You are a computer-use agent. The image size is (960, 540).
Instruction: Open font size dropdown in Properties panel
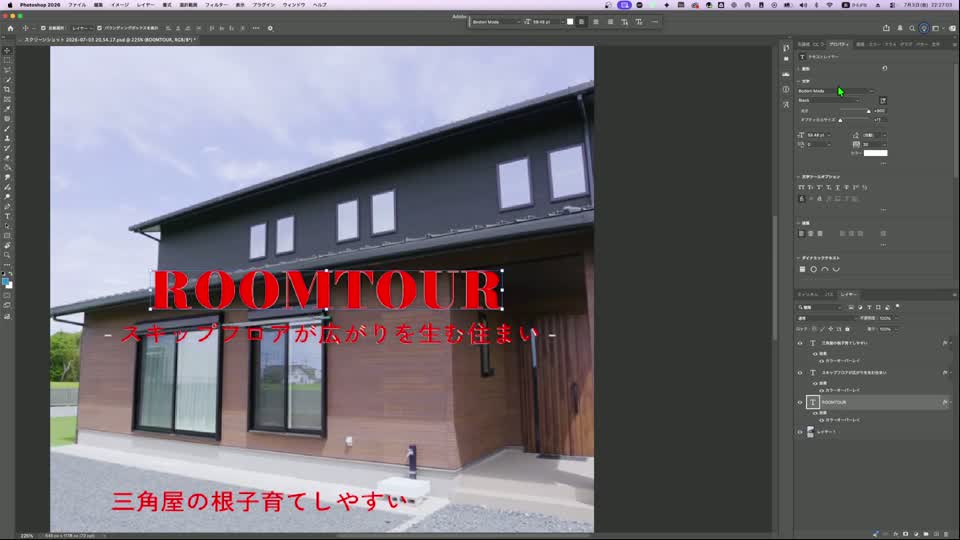pos(829,135)
